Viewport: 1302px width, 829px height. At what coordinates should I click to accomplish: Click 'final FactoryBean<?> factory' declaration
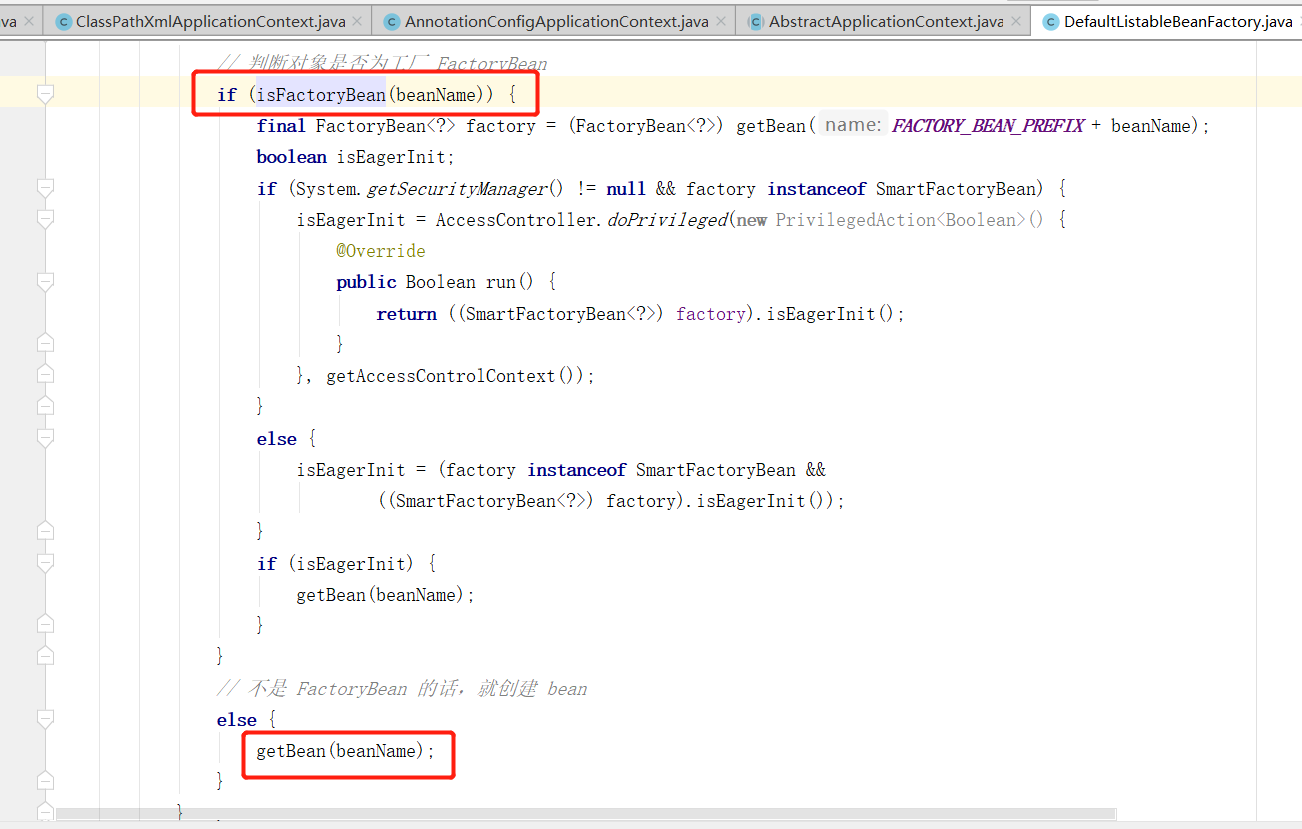(396, 126)
